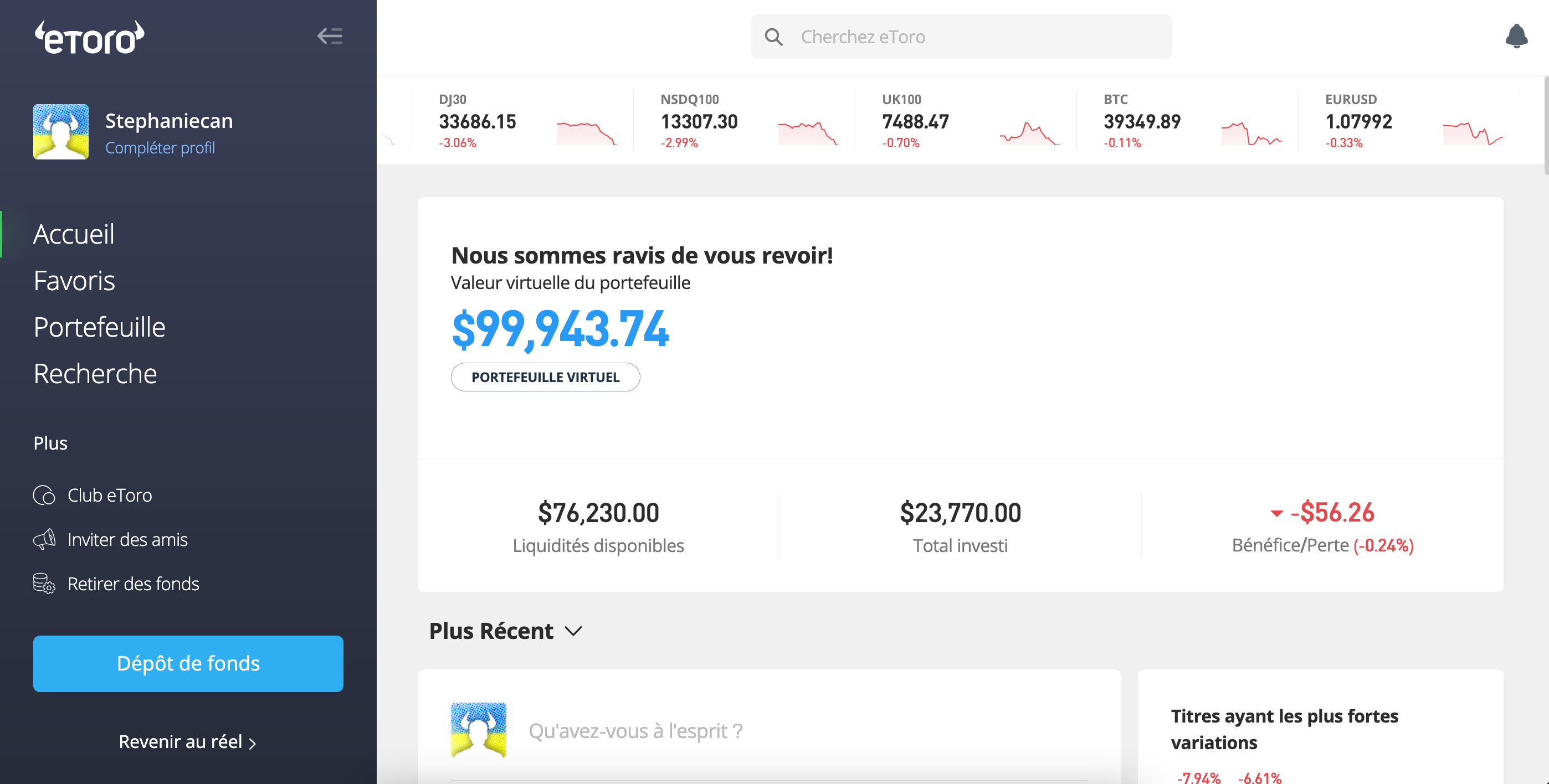The image size is (1549, 784).
Task: Select the Club eToro icon
Action: pos(44,495)
